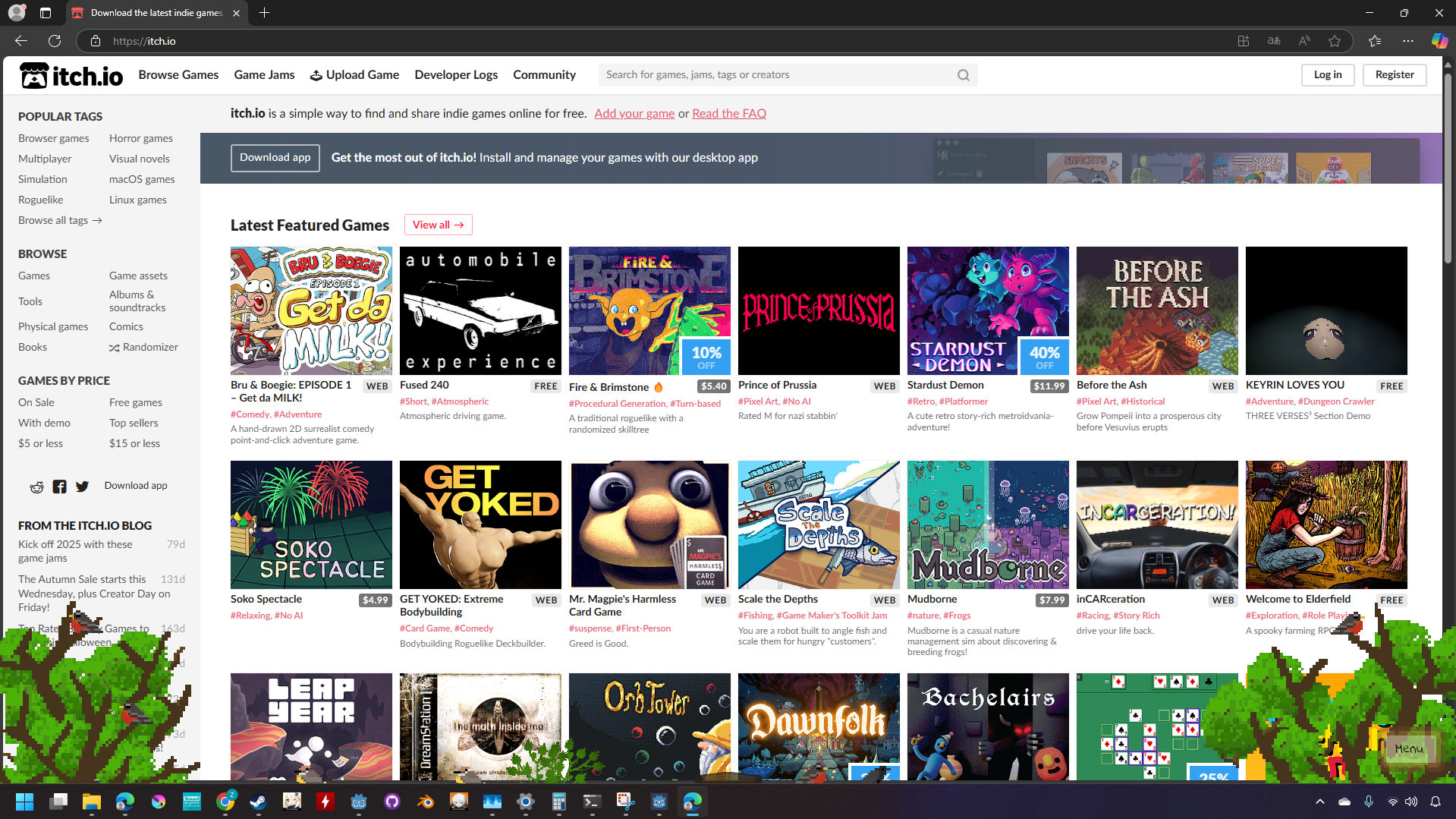
Task: Open the Randomizer link in sidebar
Action: point(143,348)
